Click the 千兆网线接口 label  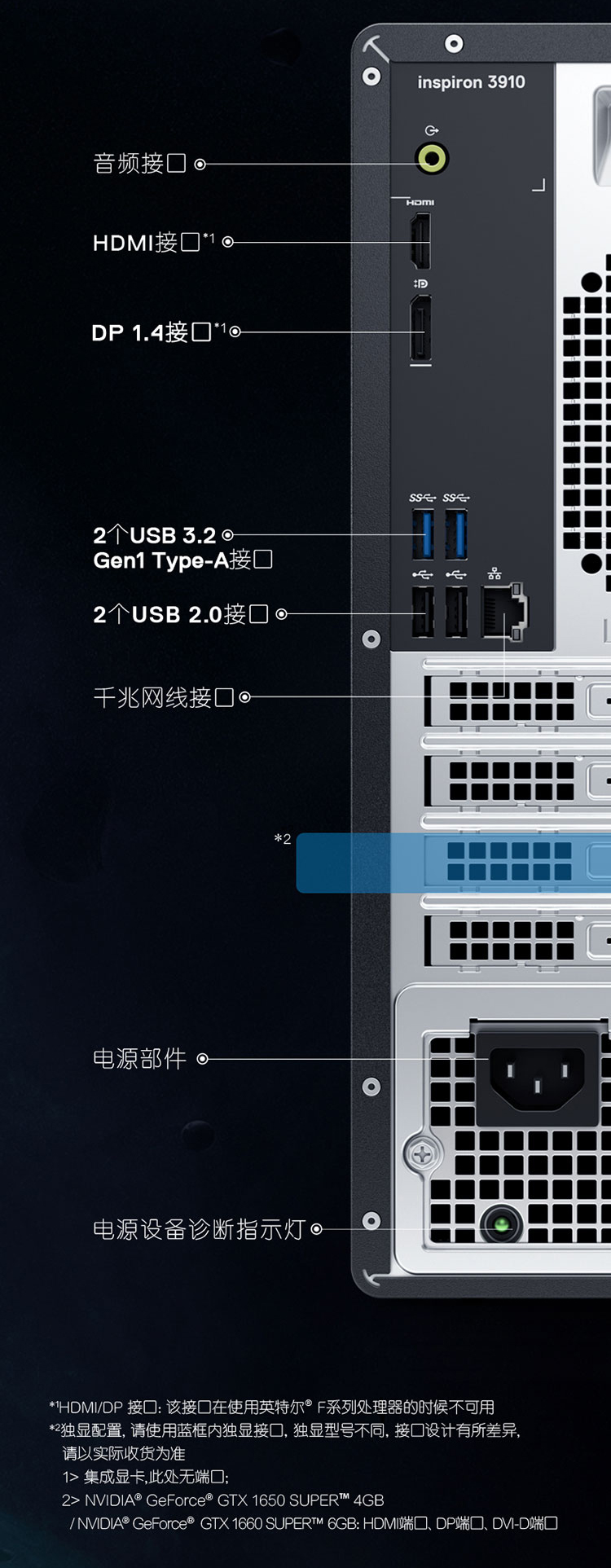click(x=163, y=697)
